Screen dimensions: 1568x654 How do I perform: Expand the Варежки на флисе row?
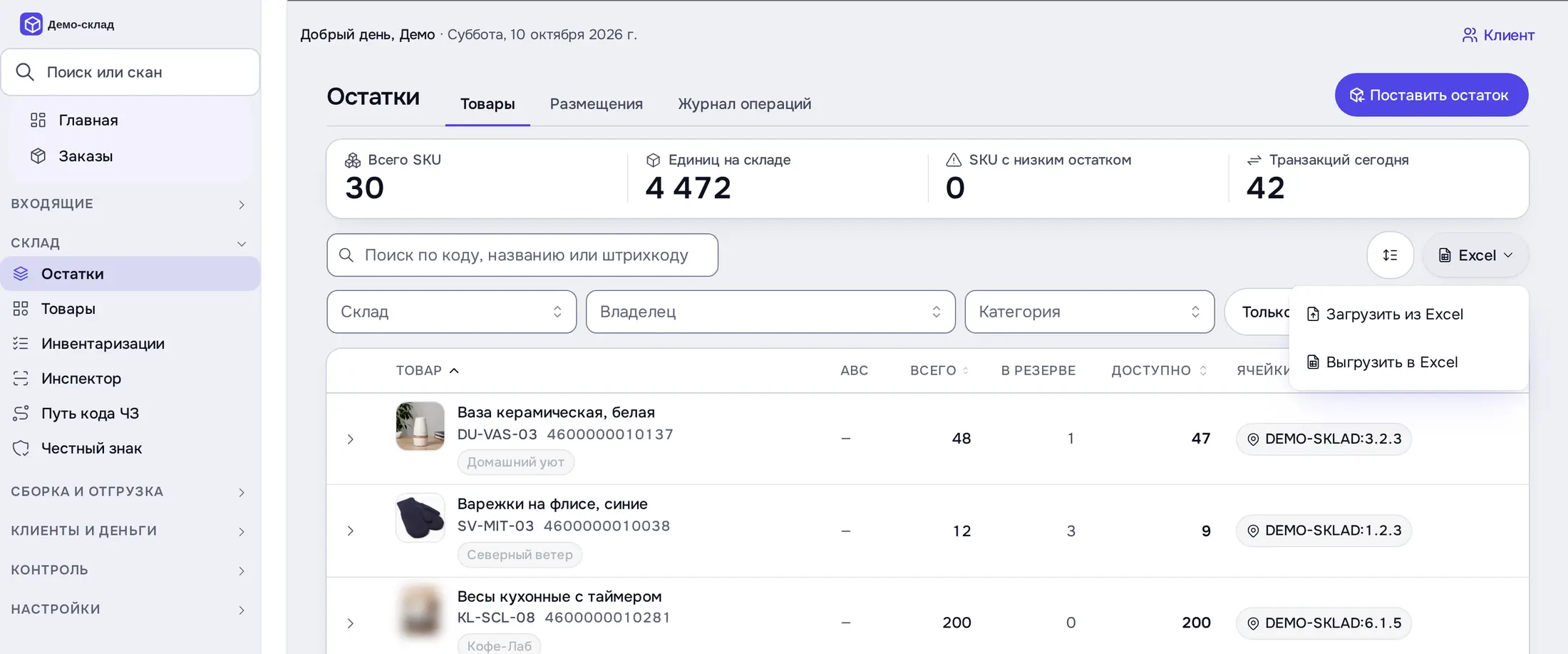click(x=350, y=531)
